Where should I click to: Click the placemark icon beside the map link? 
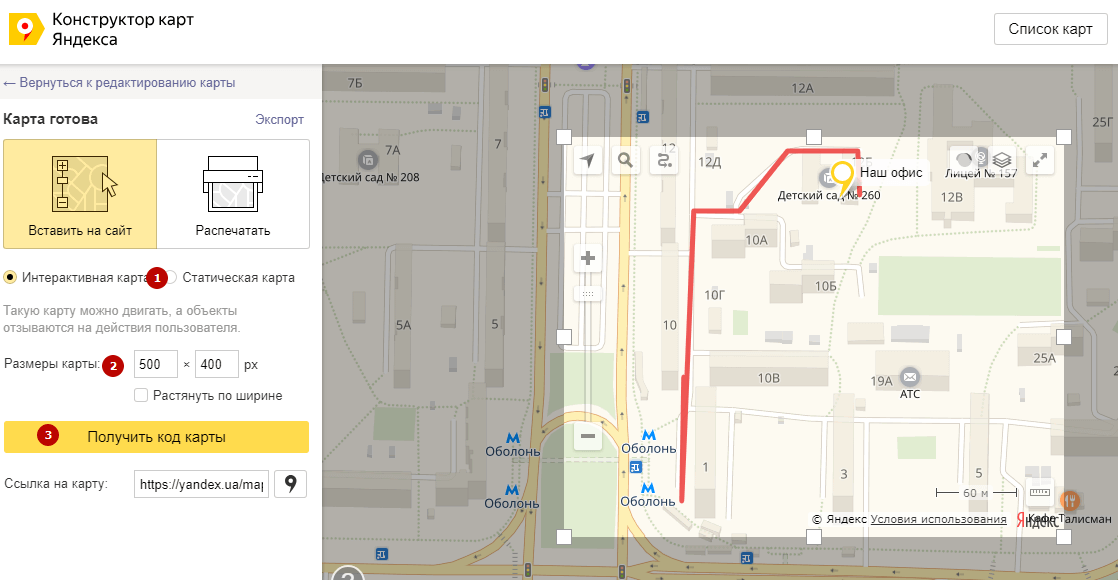tap(290, 484)
